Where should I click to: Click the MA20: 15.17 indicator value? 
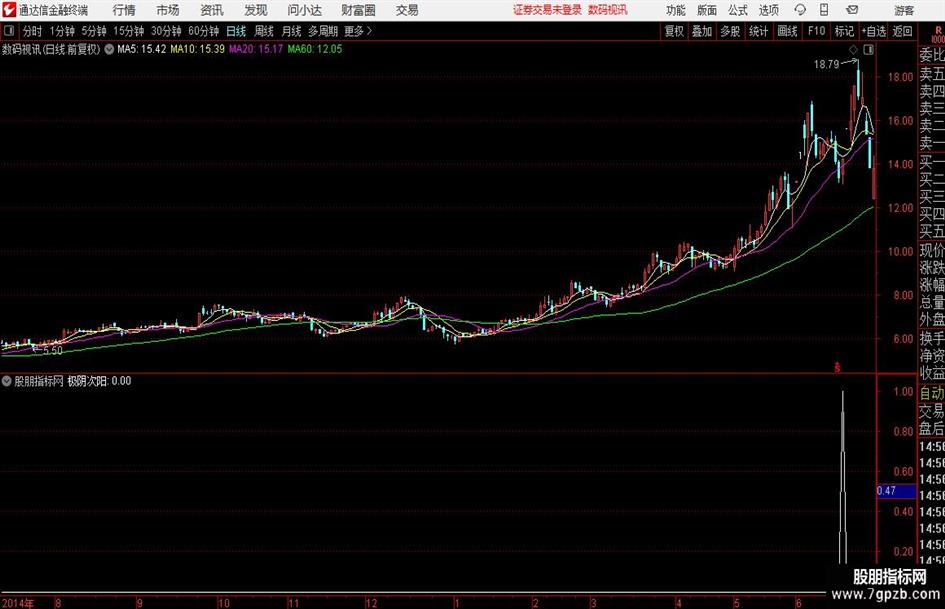256,49
